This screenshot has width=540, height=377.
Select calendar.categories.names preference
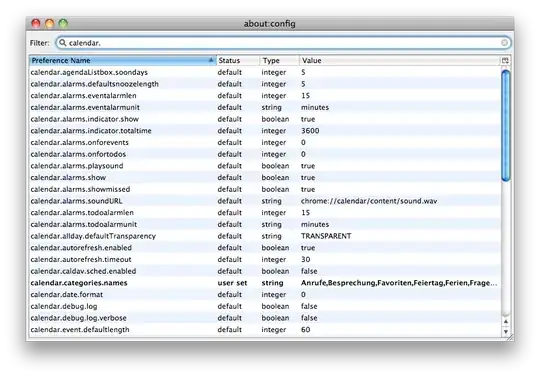[265, 283]
